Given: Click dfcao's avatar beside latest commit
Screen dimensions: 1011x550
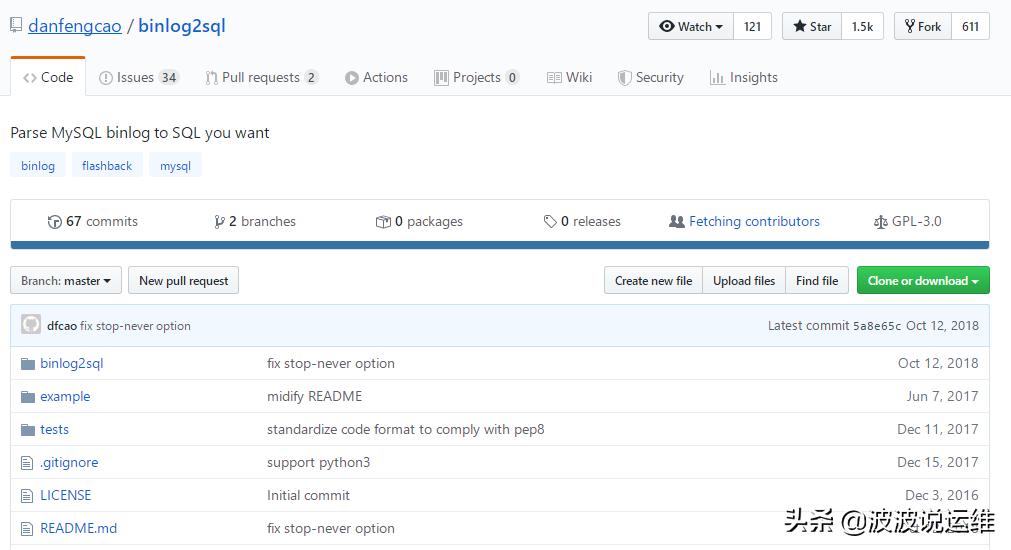Looking at the screenshot, I should point(31,325).
